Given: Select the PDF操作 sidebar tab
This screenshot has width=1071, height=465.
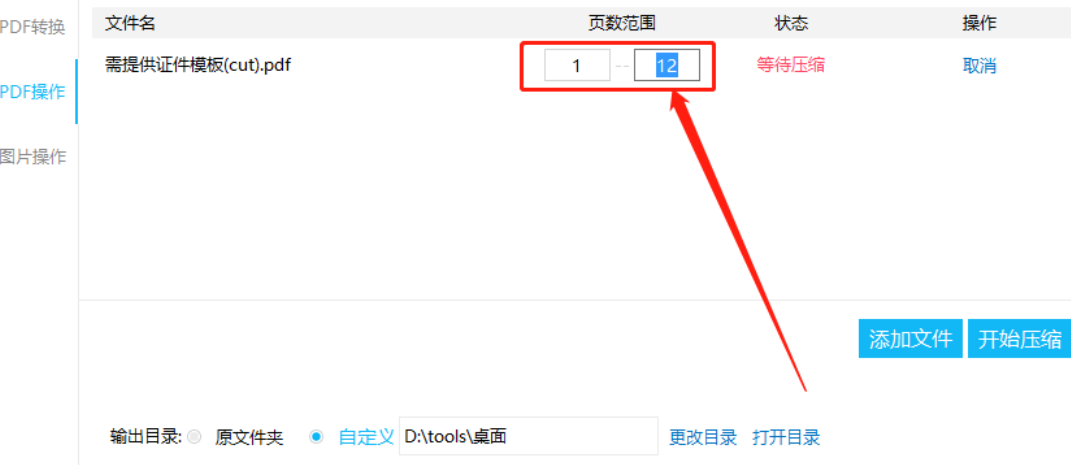Looking at the screenshot, I should (33, 92).
